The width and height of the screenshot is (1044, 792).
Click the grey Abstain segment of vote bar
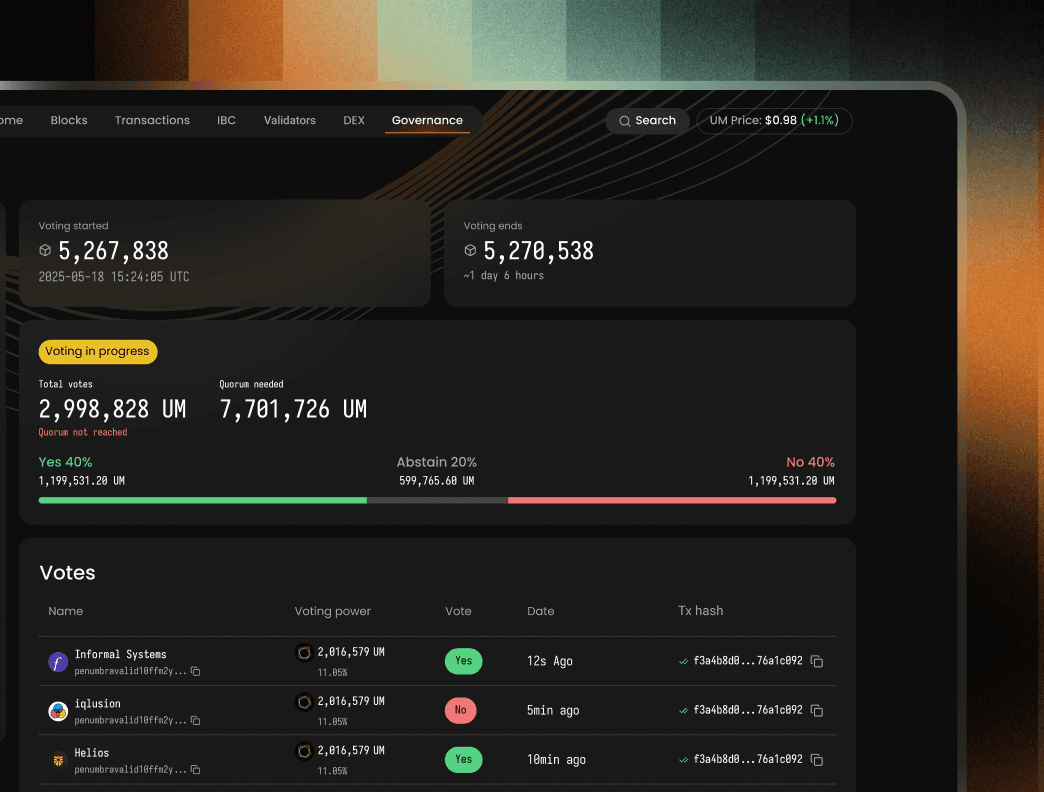437,500
